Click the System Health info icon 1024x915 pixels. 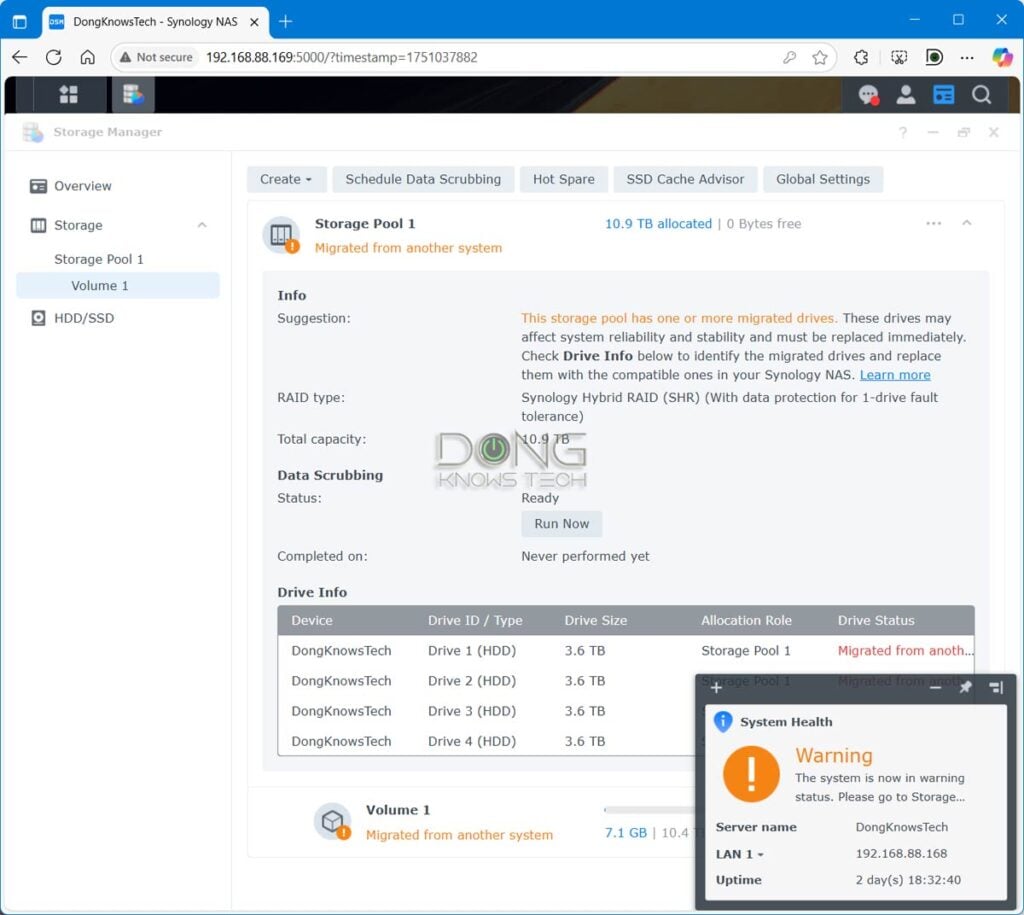click(x=723, y=722)
